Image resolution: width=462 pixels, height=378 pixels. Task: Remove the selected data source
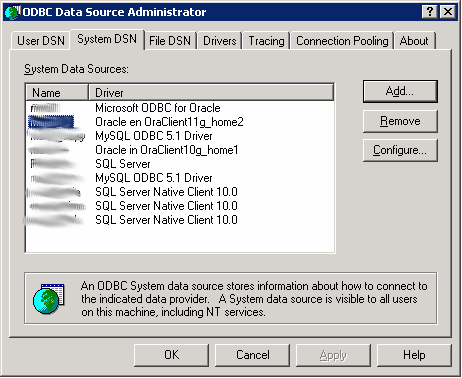(x=400, y=121)
